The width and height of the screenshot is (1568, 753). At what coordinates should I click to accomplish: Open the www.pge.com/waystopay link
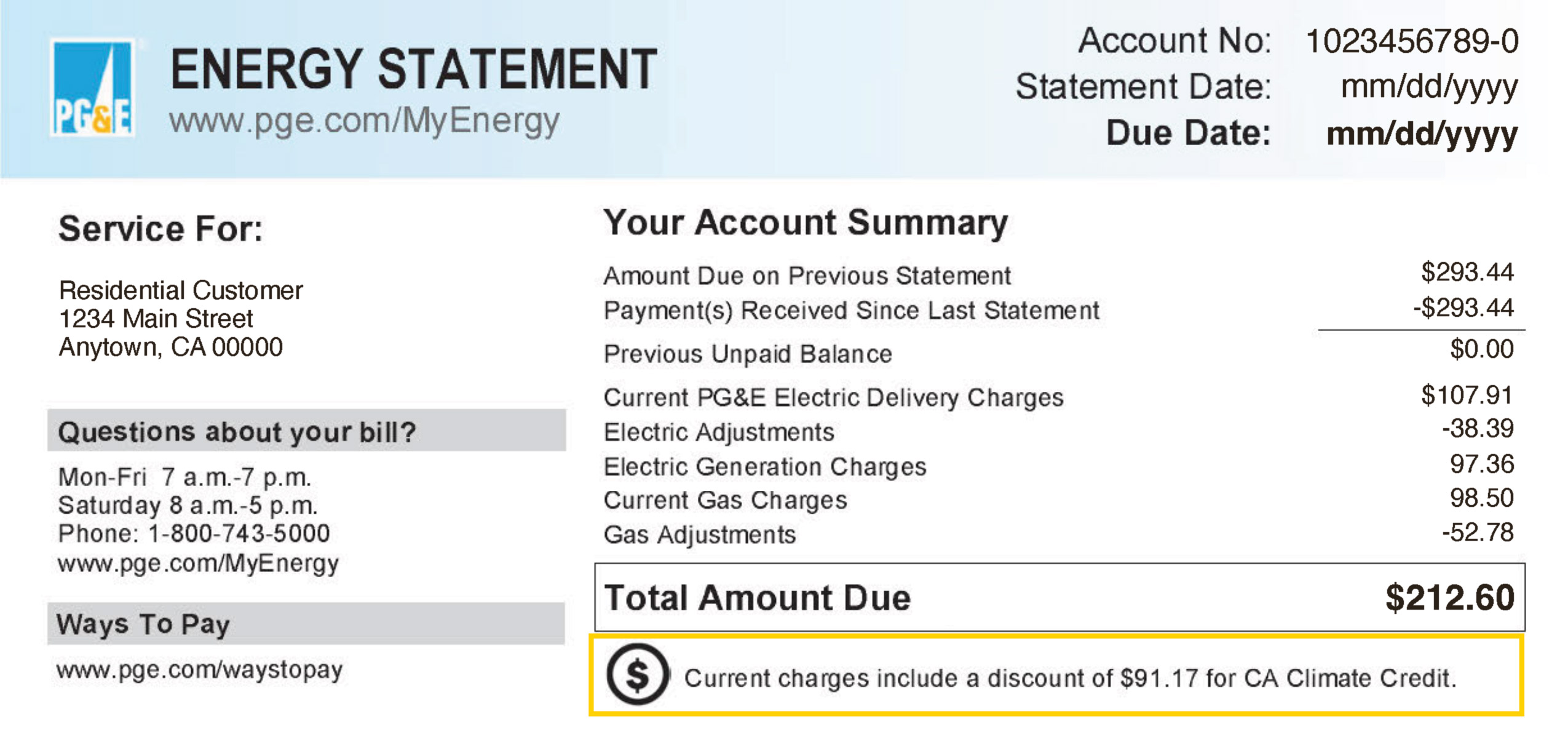[x=199, y=669]
